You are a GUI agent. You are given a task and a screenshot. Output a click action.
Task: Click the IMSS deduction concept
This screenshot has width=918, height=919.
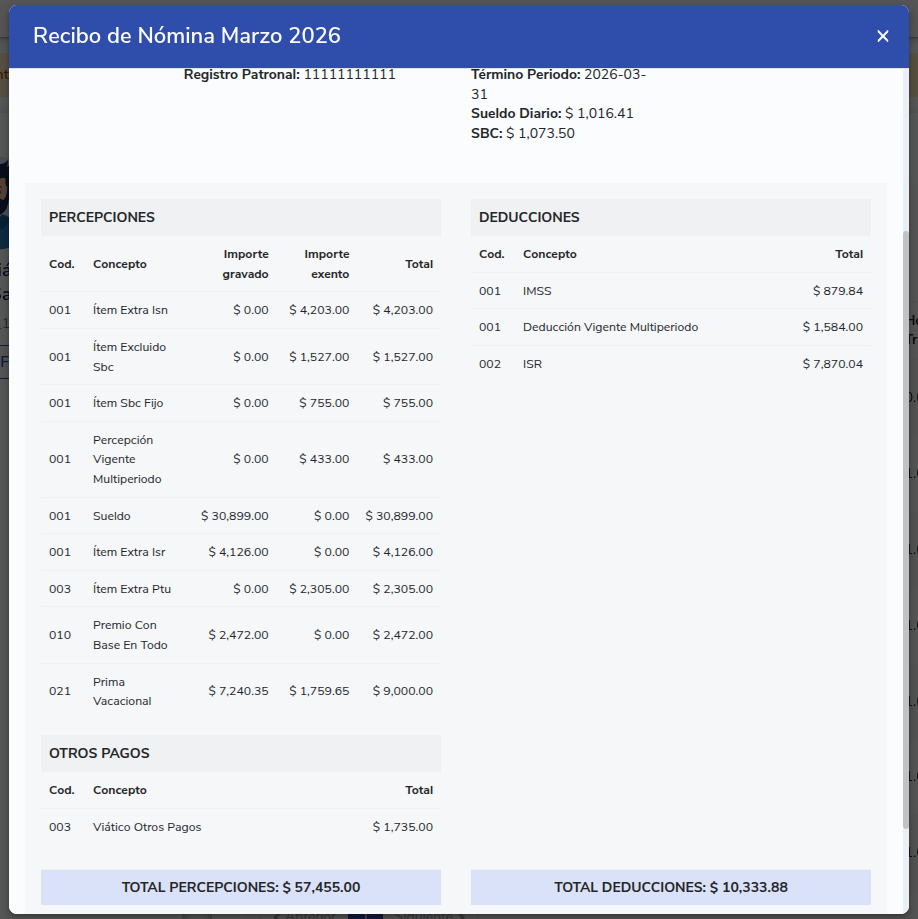pyautogui.click(x=537, y=291)
